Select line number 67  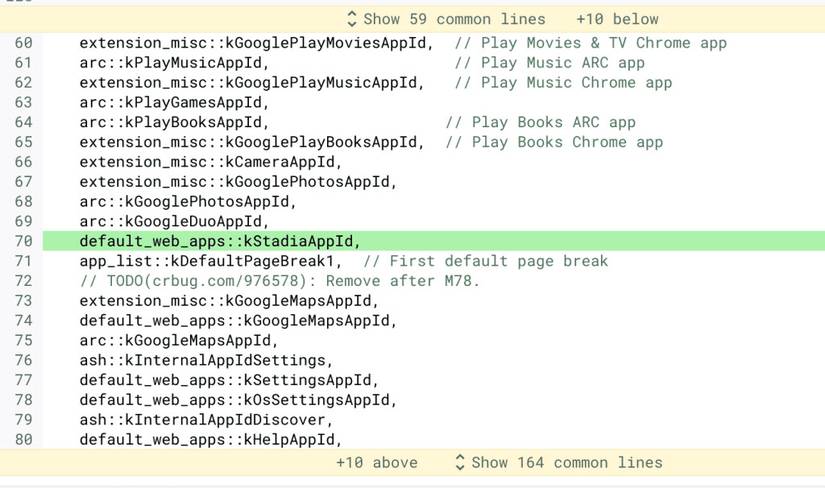[x=23, y=182]
